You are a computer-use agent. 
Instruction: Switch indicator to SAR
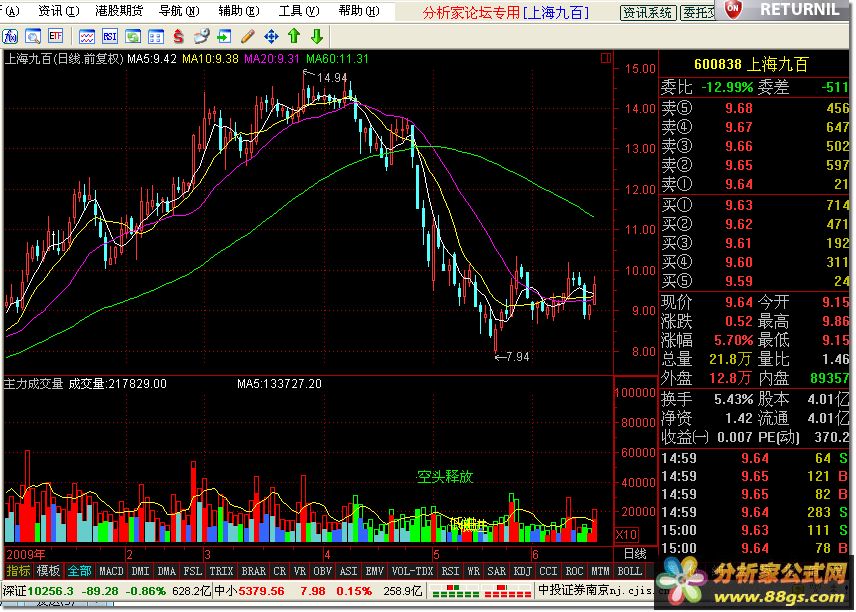tap(496, 571)
